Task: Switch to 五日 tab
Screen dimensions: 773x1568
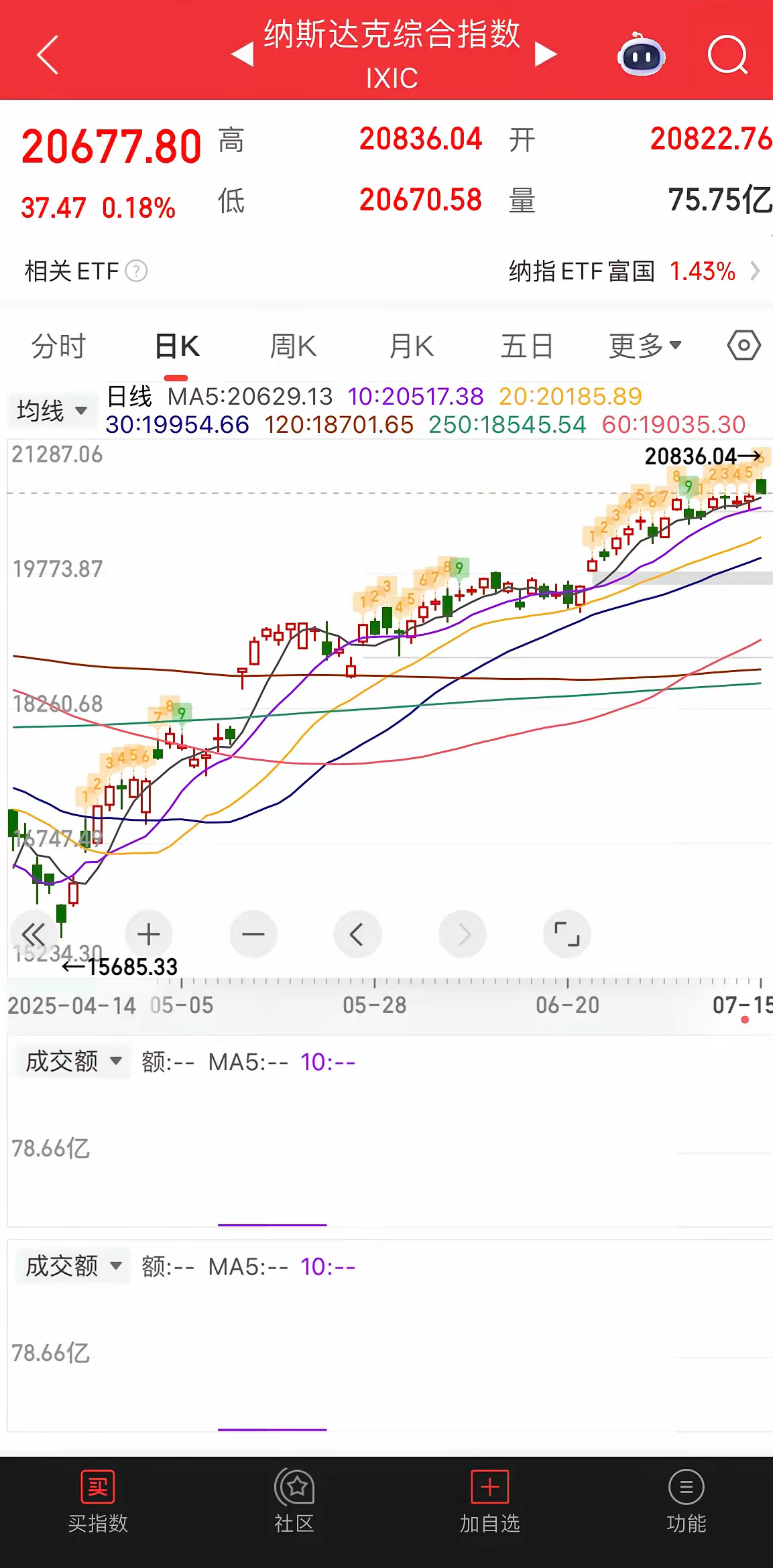Action: pos(527,346)
